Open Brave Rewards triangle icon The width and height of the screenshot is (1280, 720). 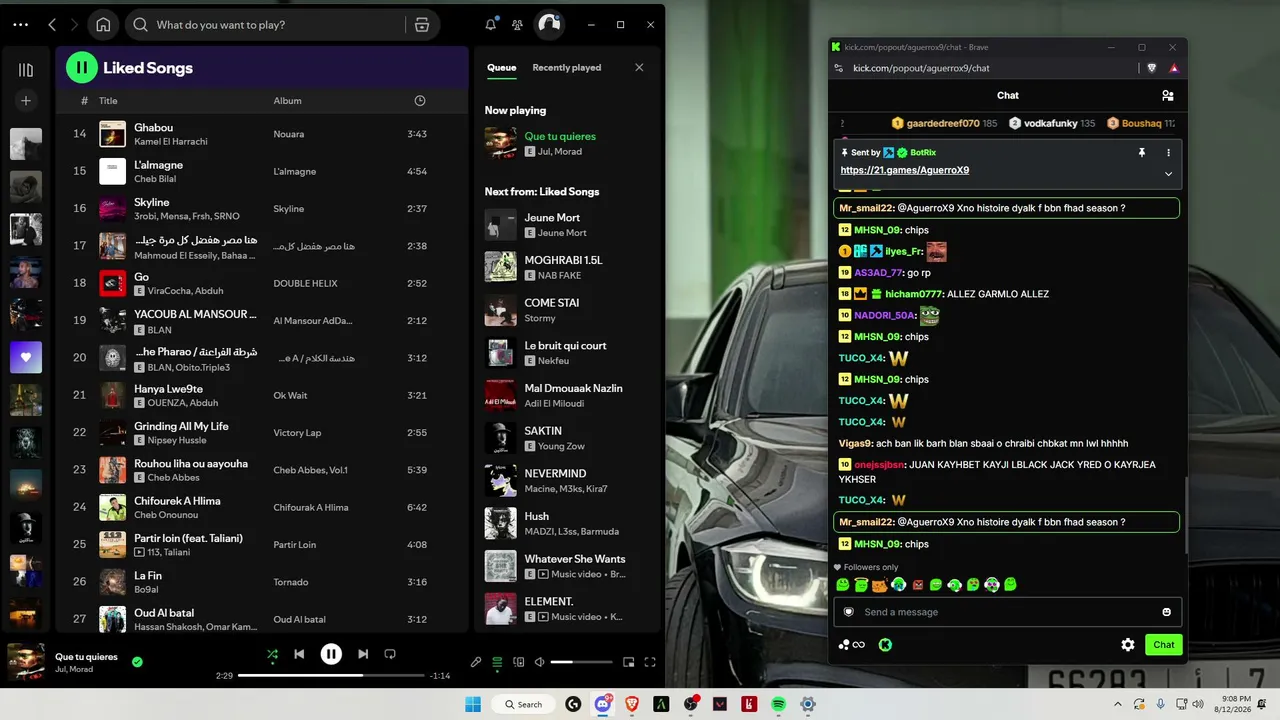(x=1174, y=68)
